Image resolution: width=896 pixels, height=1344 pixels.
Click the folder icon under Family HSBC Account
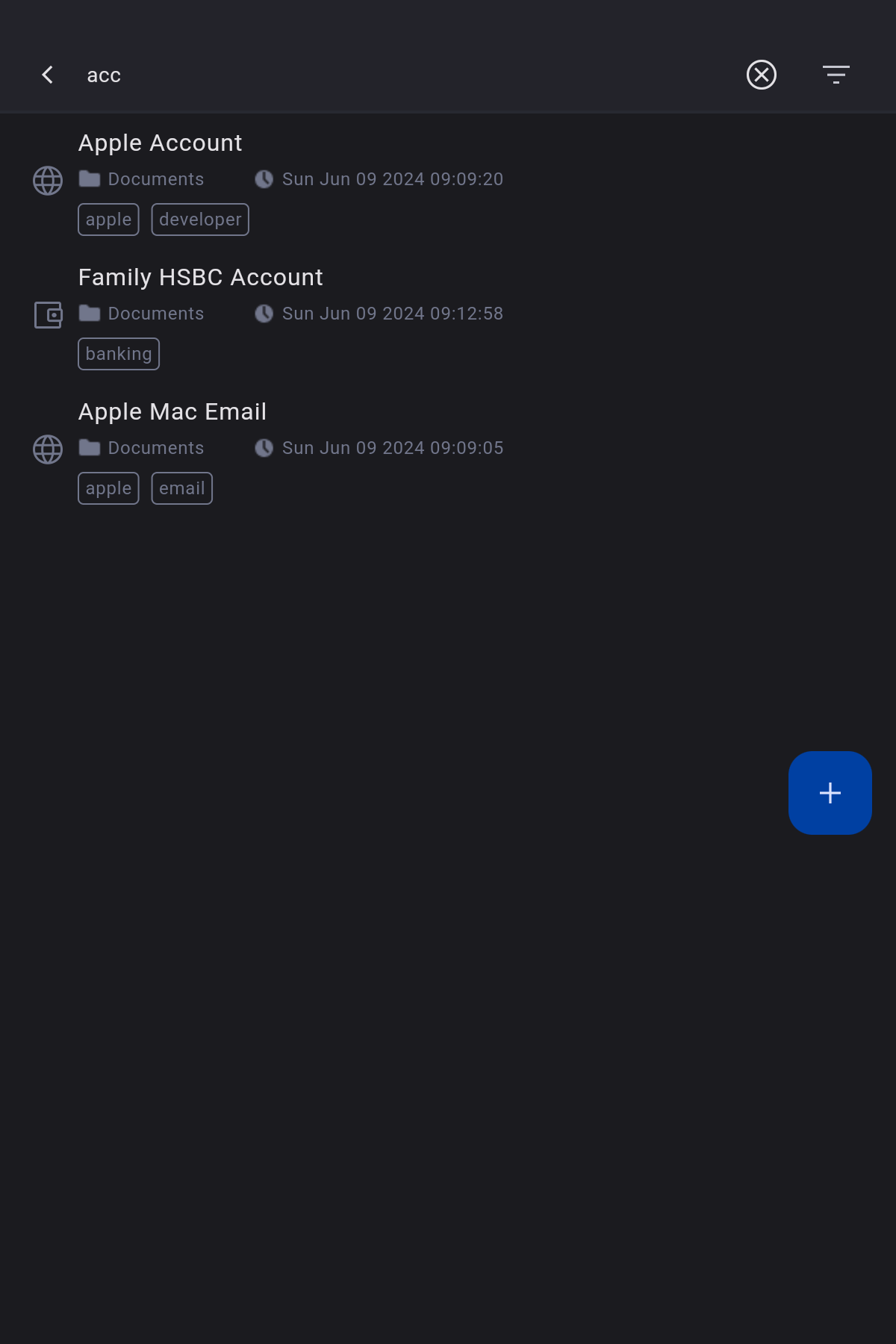[x=90, y=314]
